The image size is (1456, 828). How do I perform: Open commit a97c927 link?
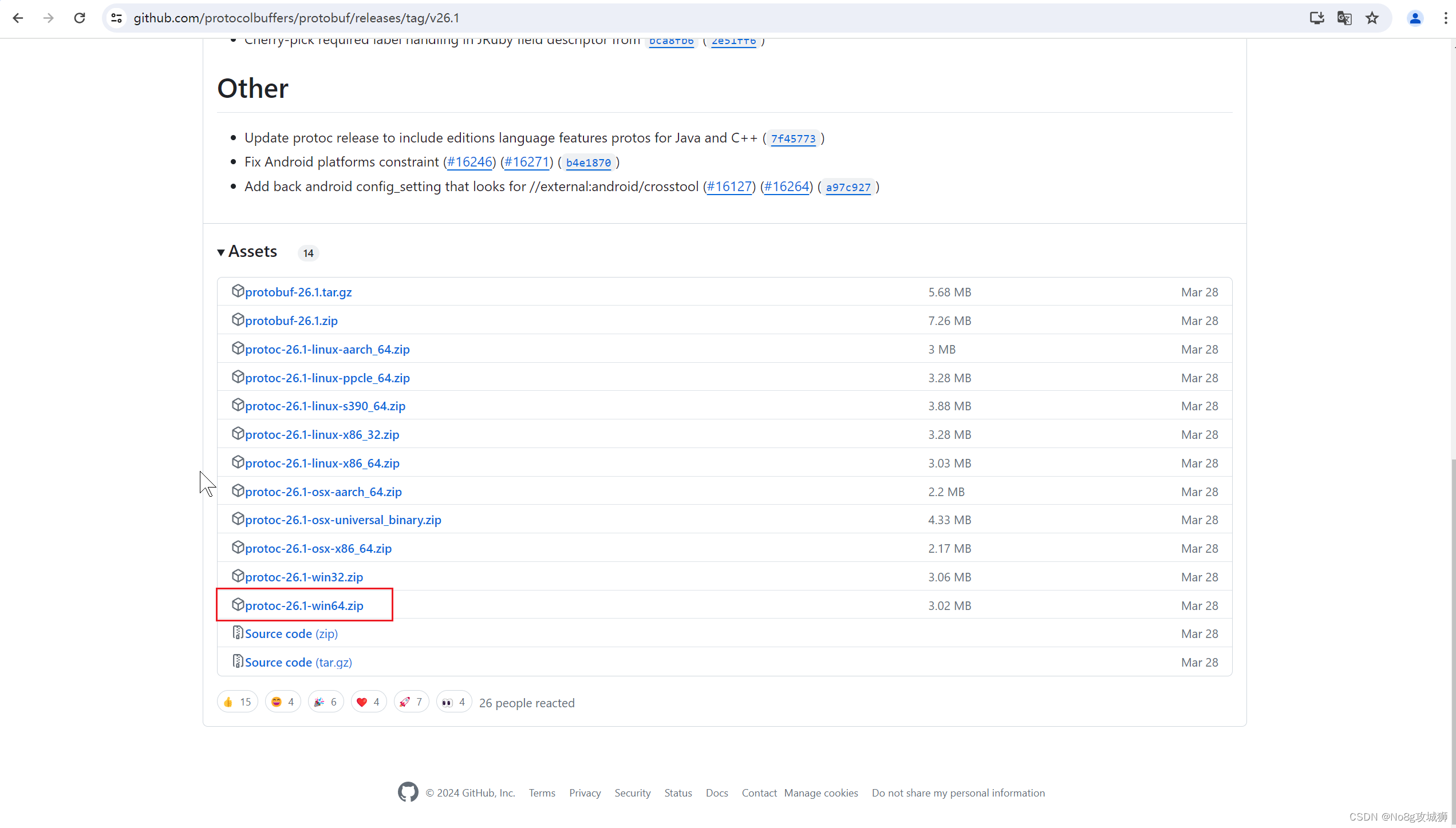pos(848,187)
